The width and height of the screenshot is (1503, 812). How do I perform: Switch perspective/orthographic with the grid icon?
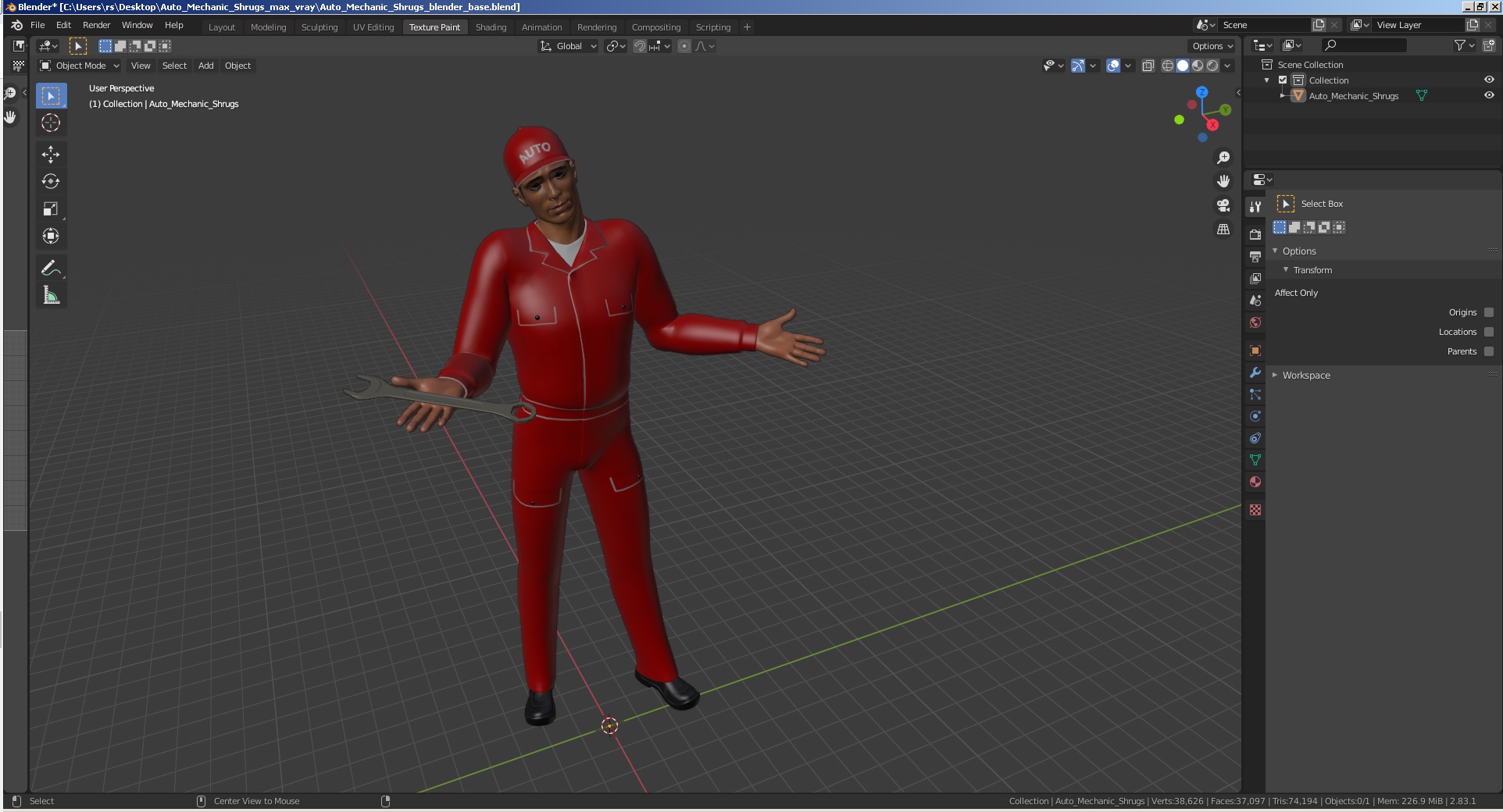point(1223,230)
